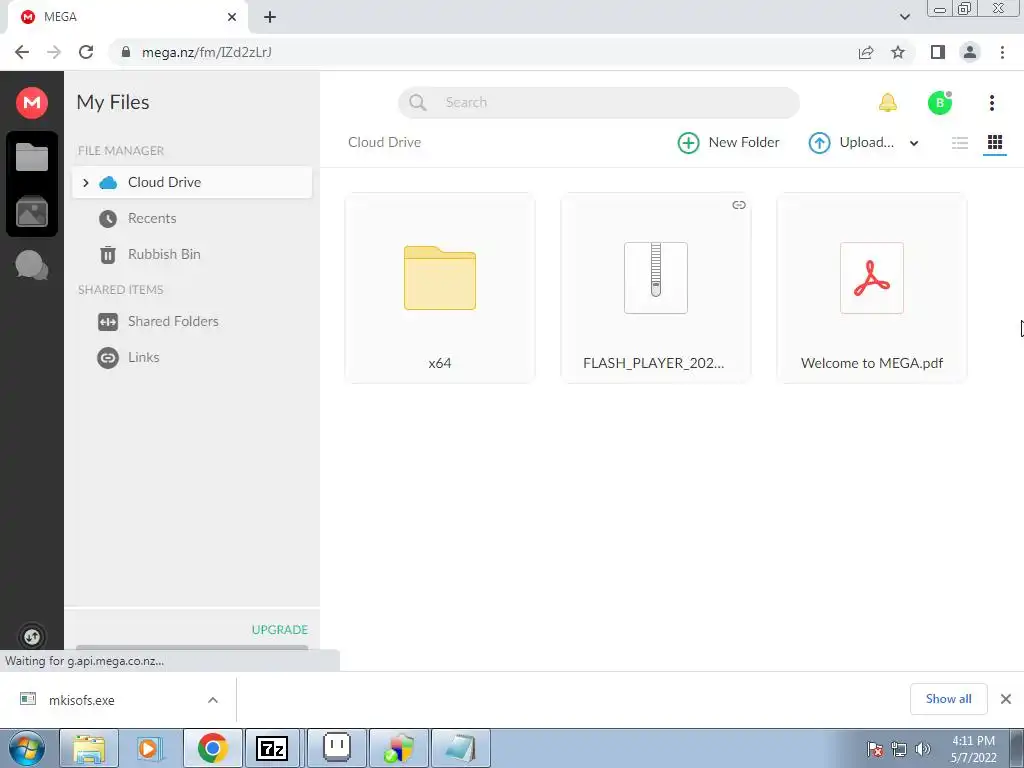Open Windows Explorer from taskbar
This screenshot has width=1024, height=768.
tap(89, 748)
